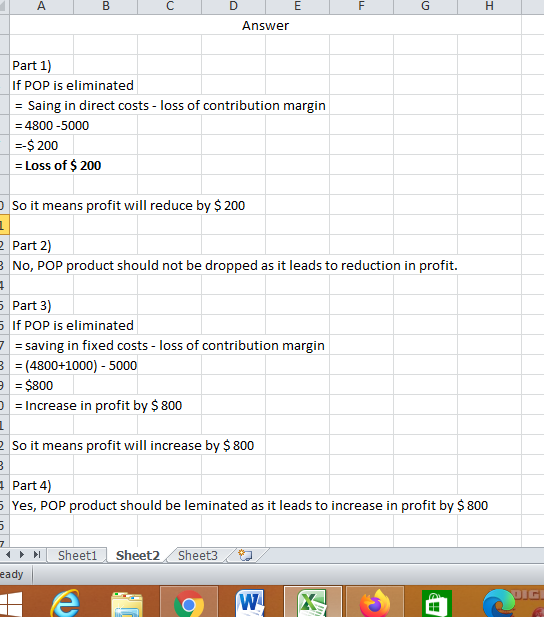The width and height of the screenshot is (544, 617).
Task: Select column G header
Action: (x=426, y=6)
